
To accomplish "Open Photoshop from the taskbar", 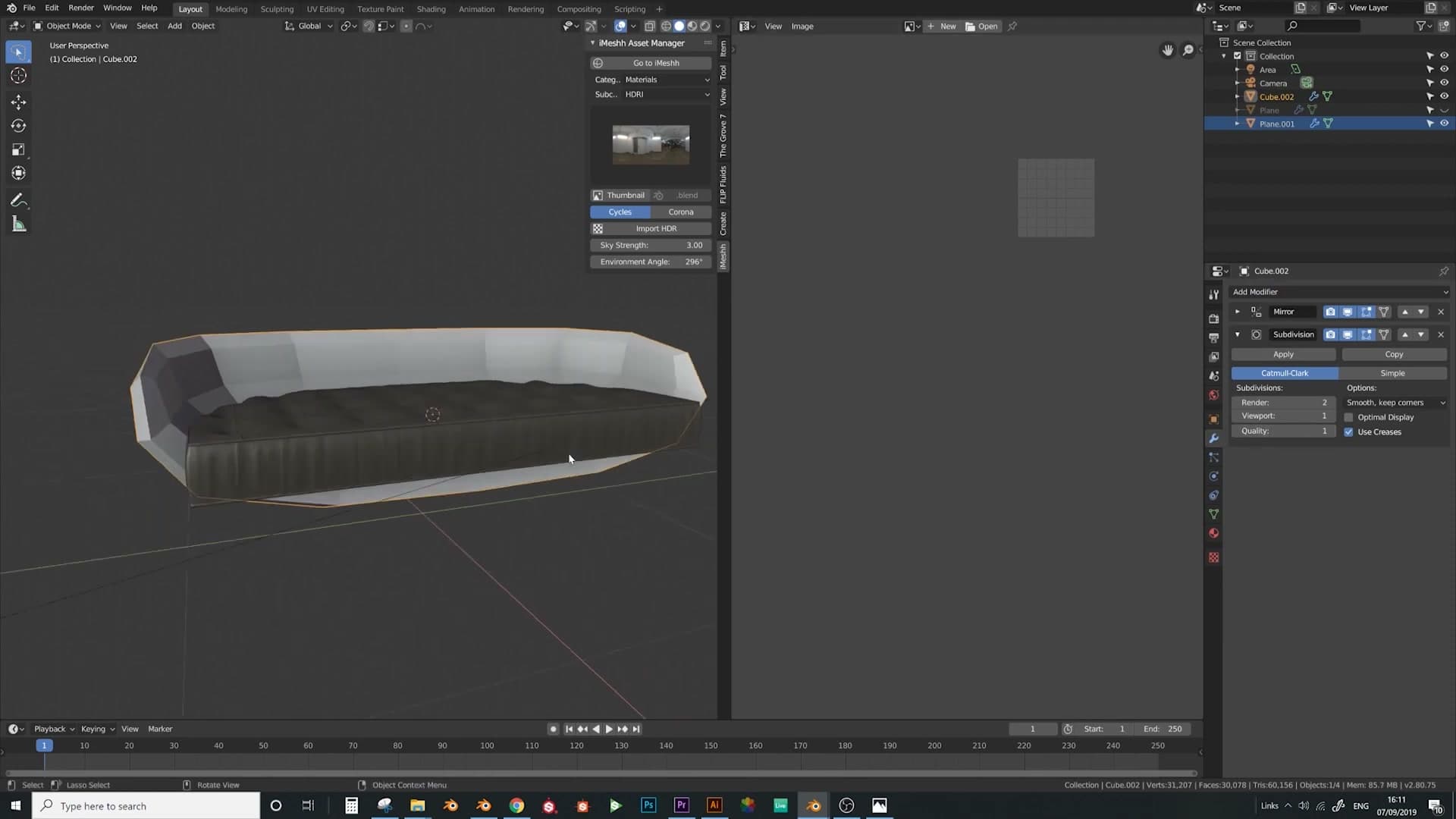I will coord(648,805).
